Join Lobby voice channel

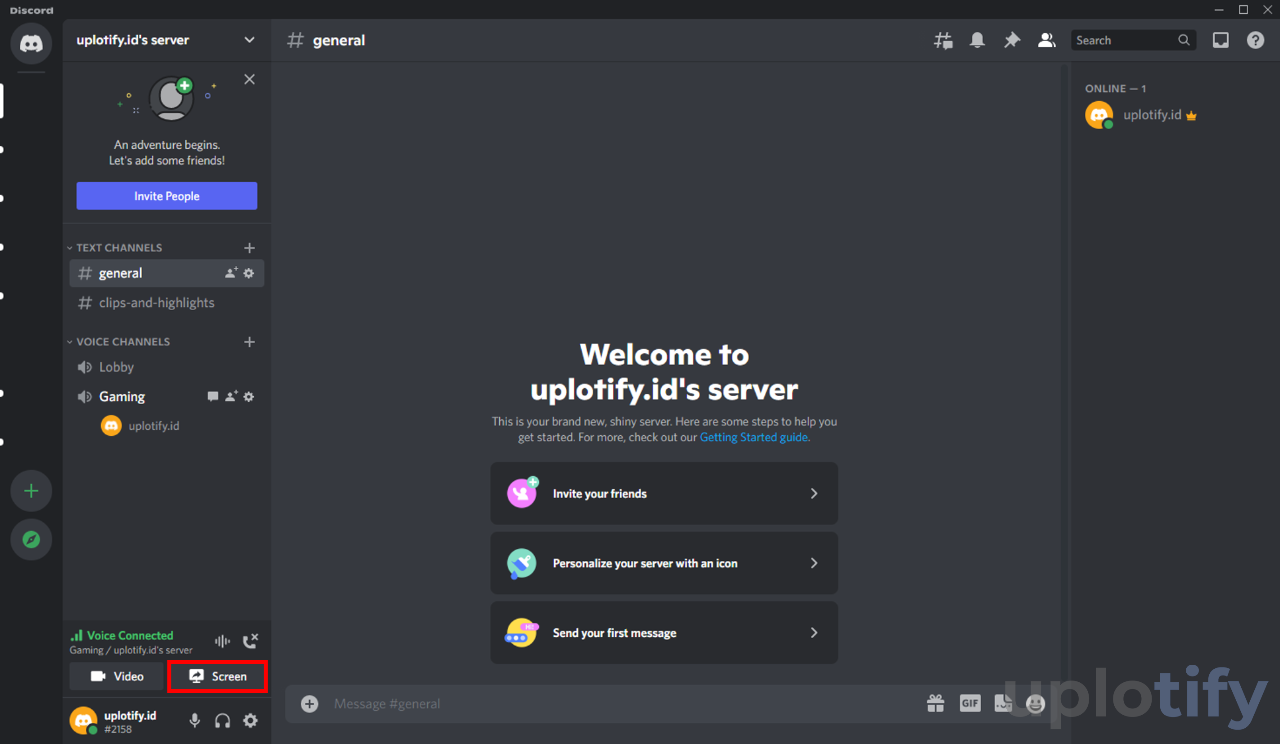(167, 367)
